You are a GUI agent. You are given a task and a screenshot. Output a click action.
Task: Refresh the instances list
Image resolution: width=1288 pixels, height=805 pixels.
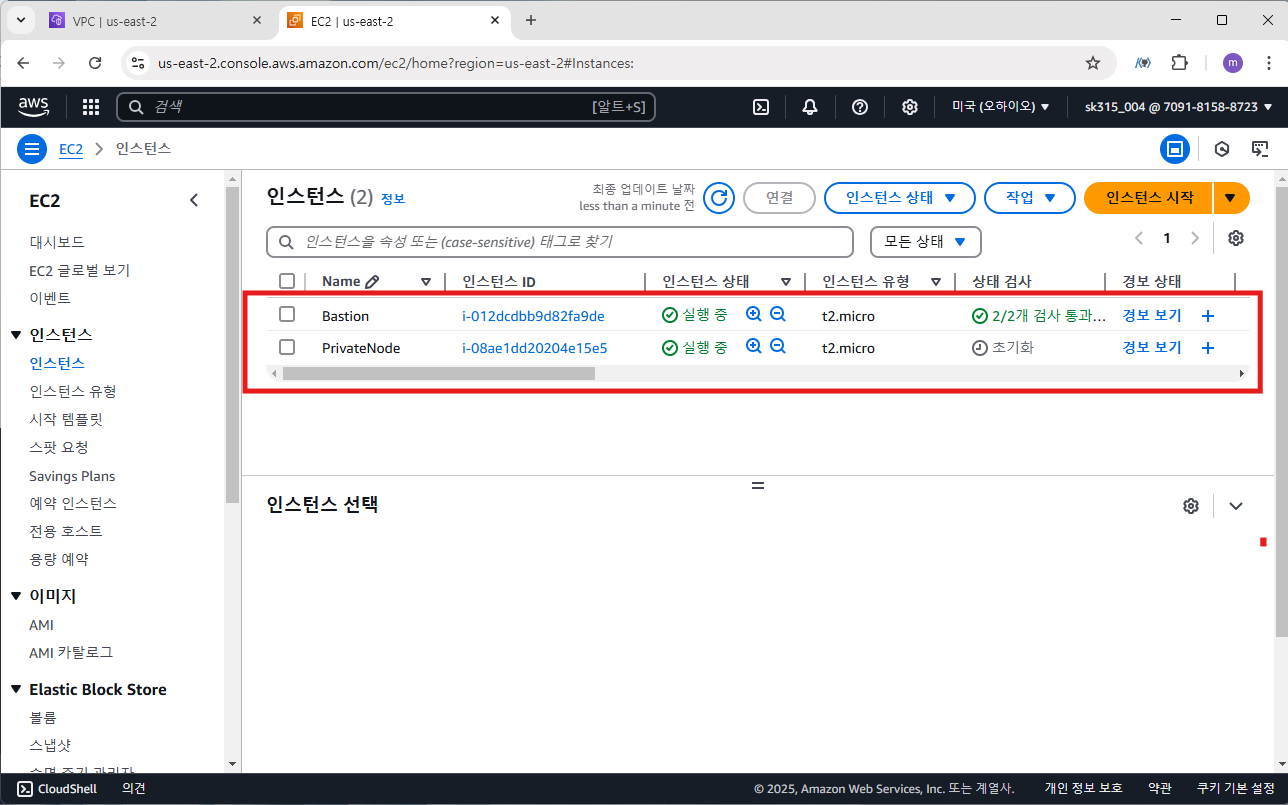[719, 198]
